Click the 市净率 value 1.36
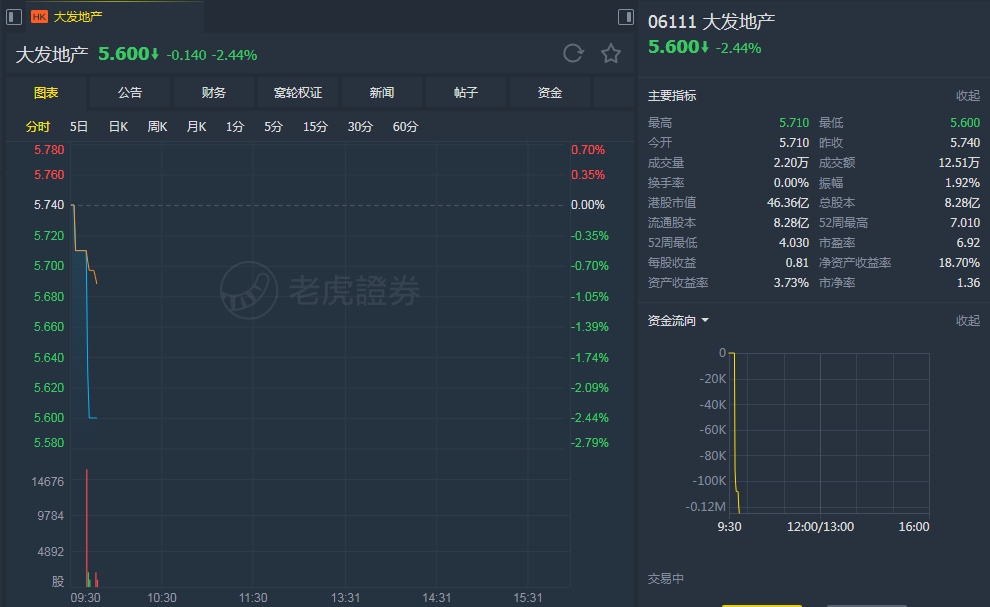This screenshot has width=990, height=607. [x=969, y=283]
